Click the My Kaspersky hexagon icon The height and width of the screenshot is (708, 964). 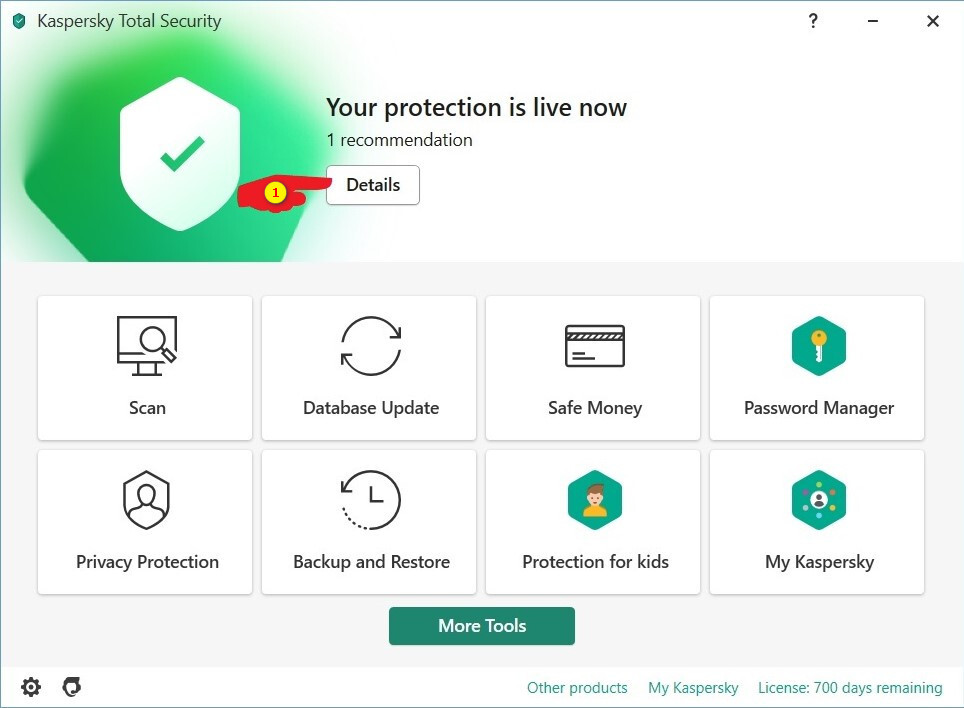coord(818,500)
